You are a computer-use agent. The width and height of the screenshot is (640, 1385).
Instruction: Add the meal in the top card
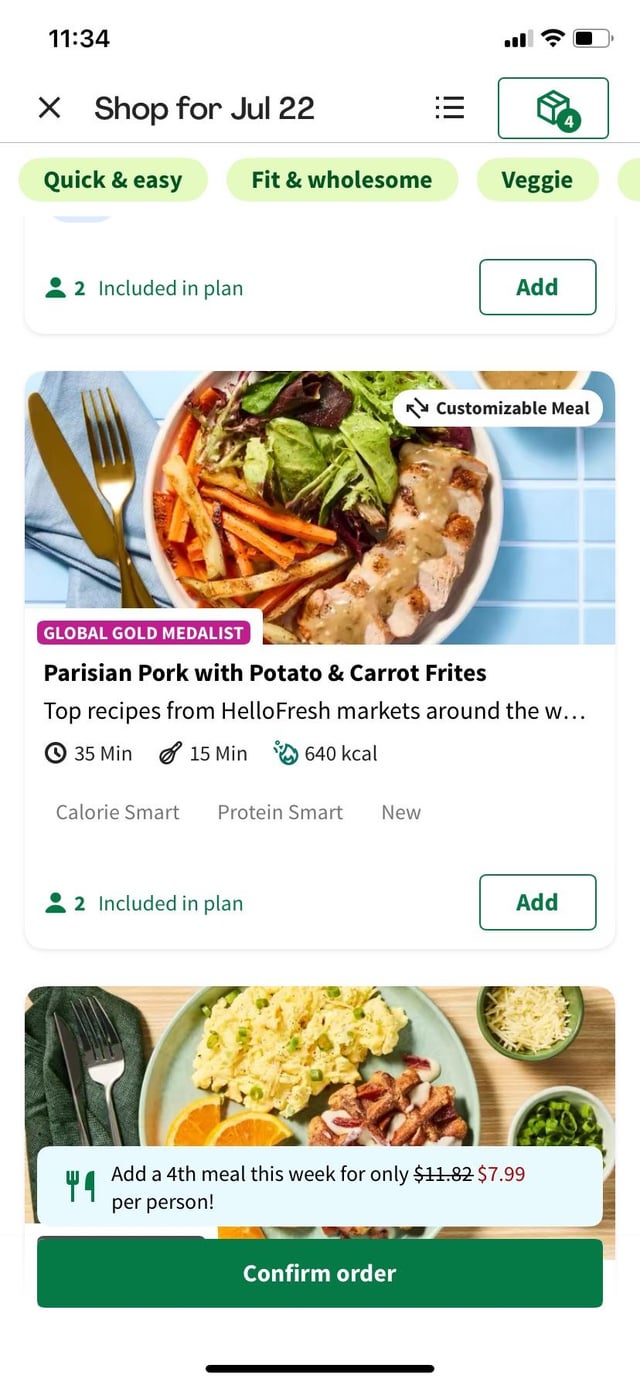537,287
